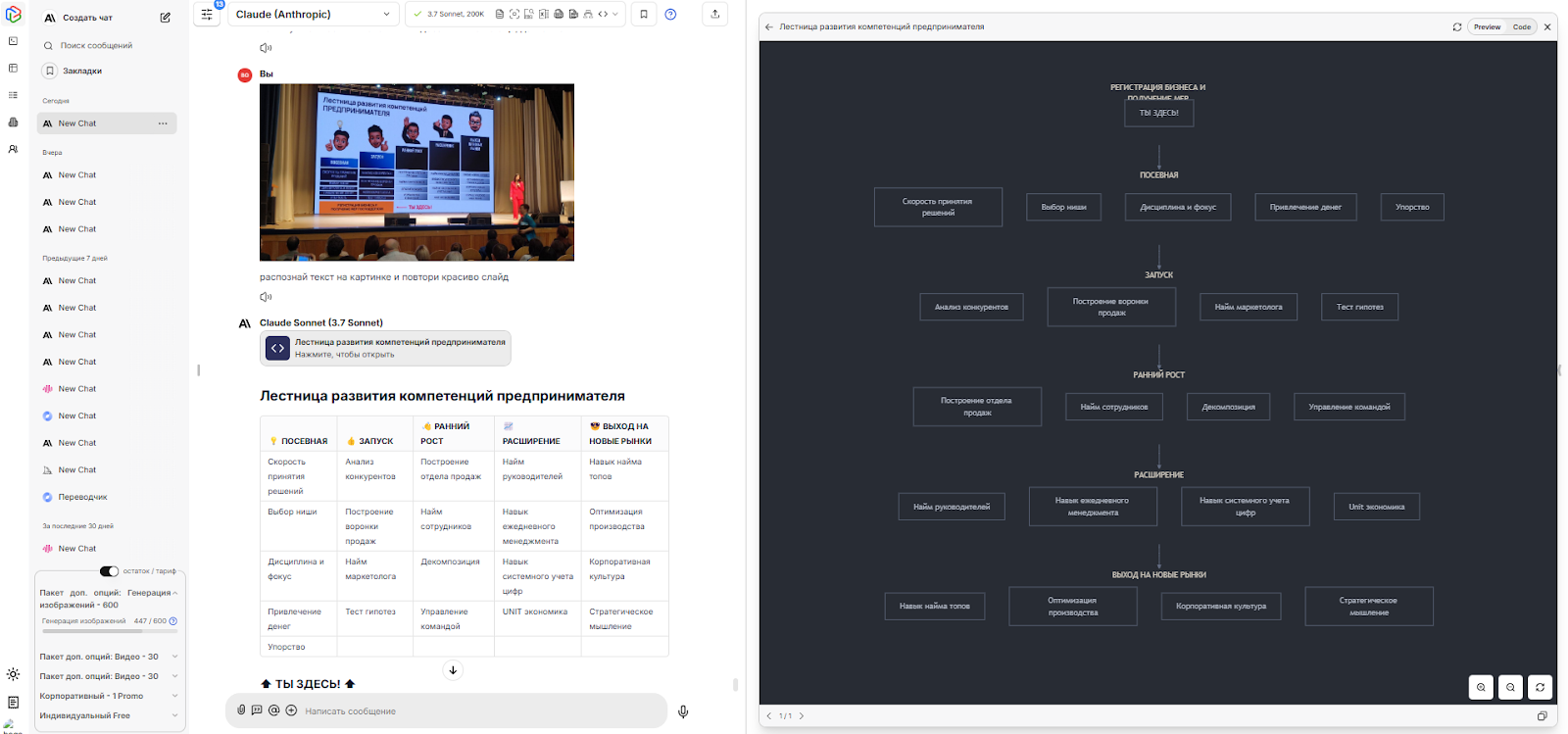The width and height of the screenshot is (1568, 734).
Task: Open the Лестница развития компетенций artifact card
Action: coord(385,348)
